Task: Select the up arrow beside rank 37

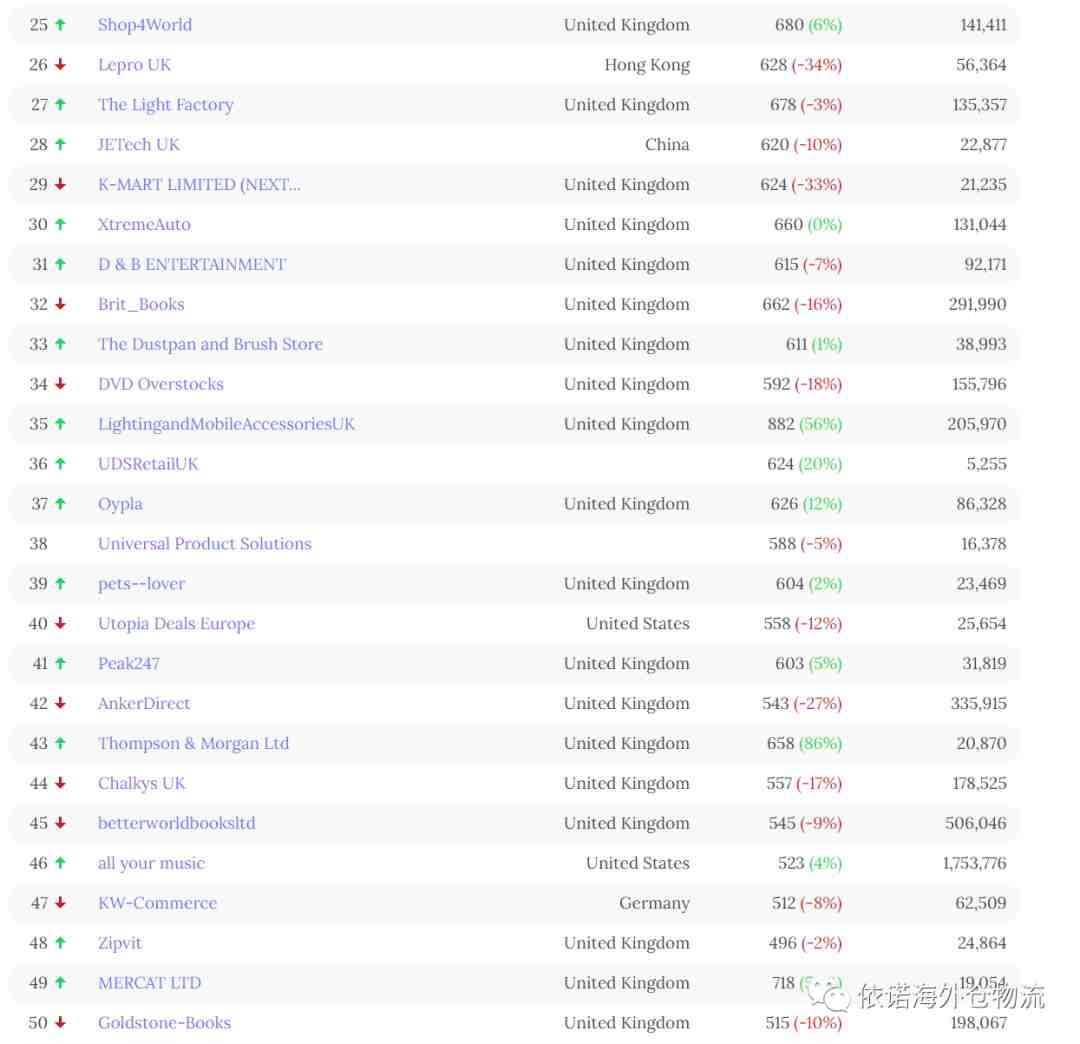Action: click(x=61, y=504)
